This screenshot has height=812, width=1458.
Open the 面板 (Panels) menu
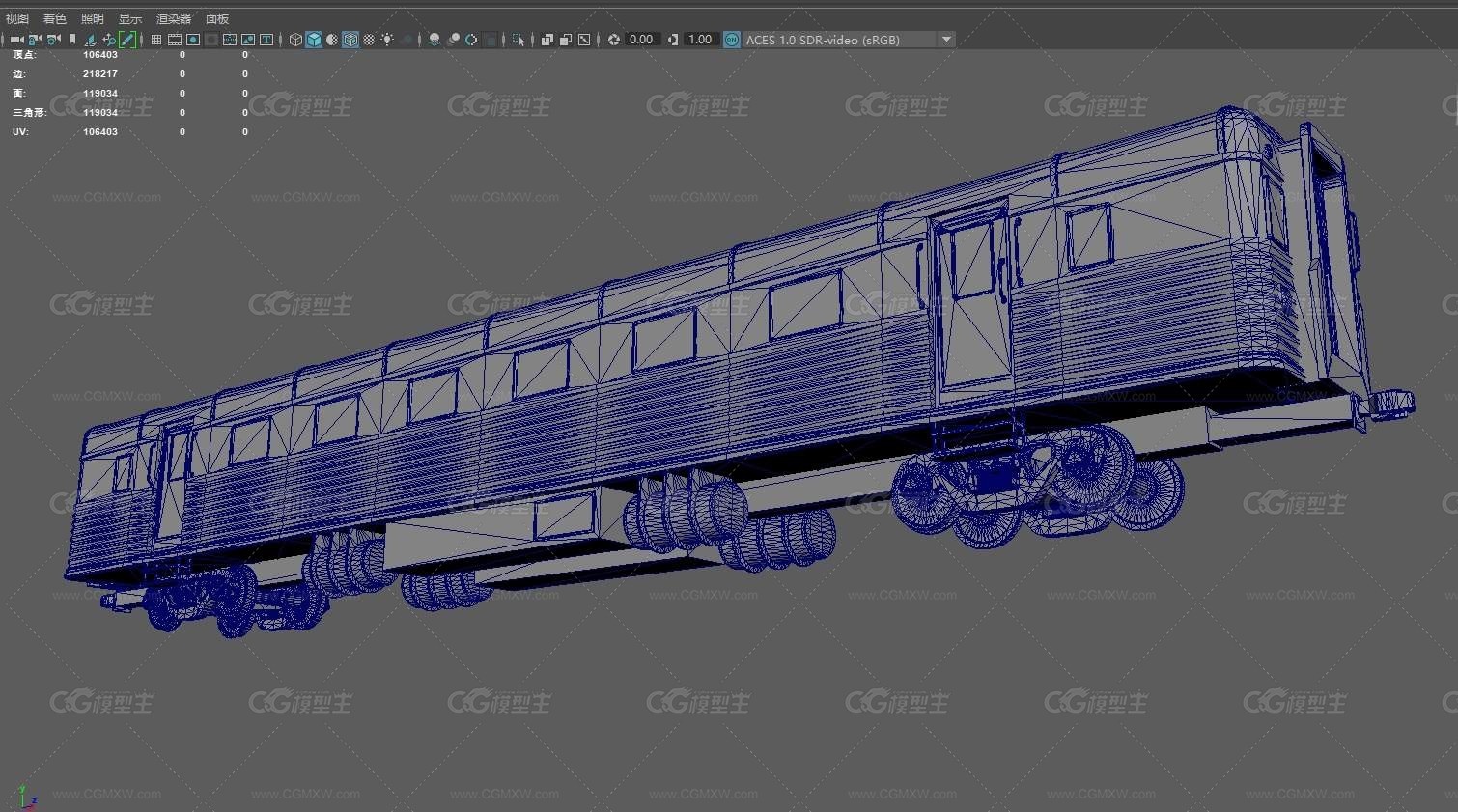coord(217,18)
